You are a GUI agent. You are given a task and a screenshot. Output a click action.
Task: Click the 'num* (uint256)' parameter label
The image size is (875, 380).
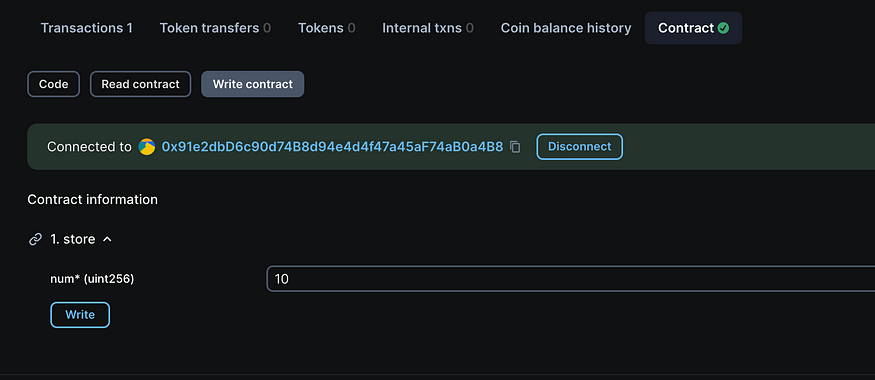tap(92, 279)
